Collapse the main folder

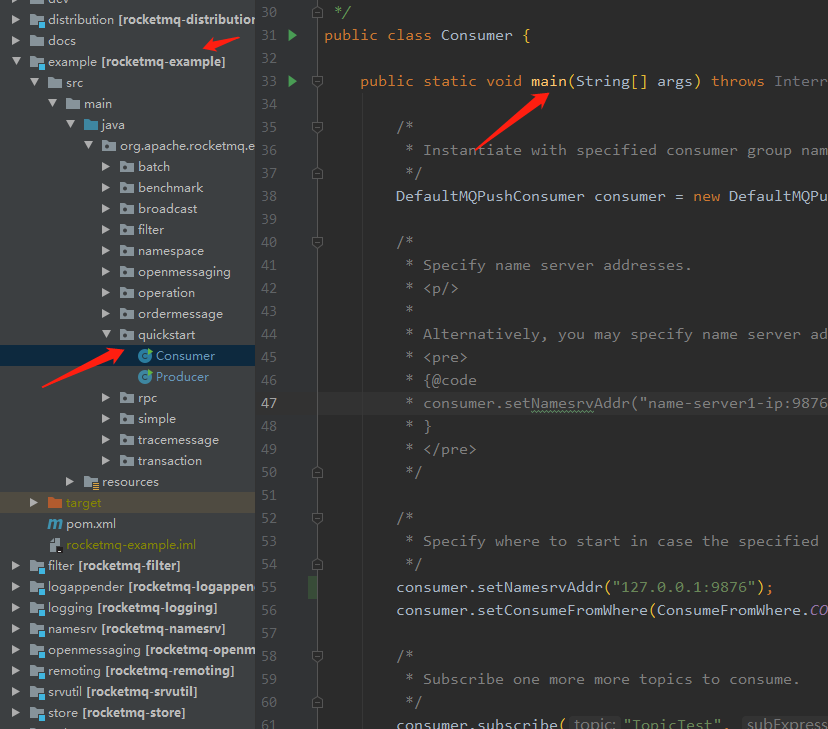point(53,103)
